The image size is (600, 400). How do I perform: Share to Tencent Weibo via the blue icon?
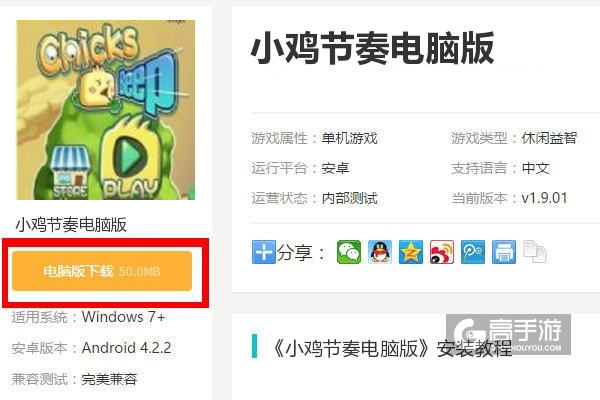[473, 252]
